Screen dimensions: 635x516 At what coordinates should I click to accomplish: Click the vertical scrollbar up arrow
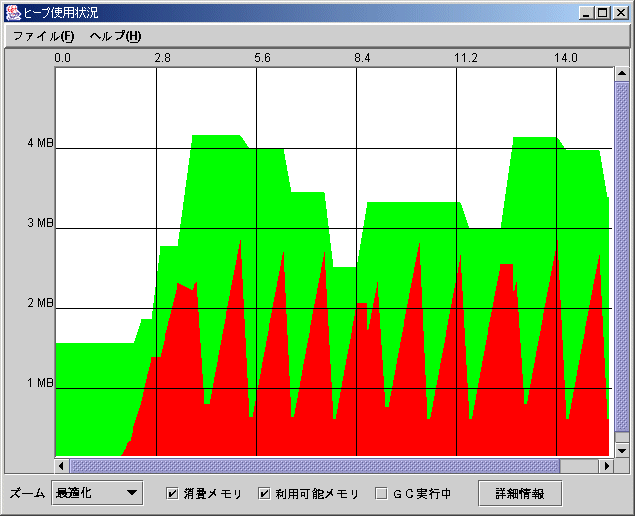click(622, 74)
